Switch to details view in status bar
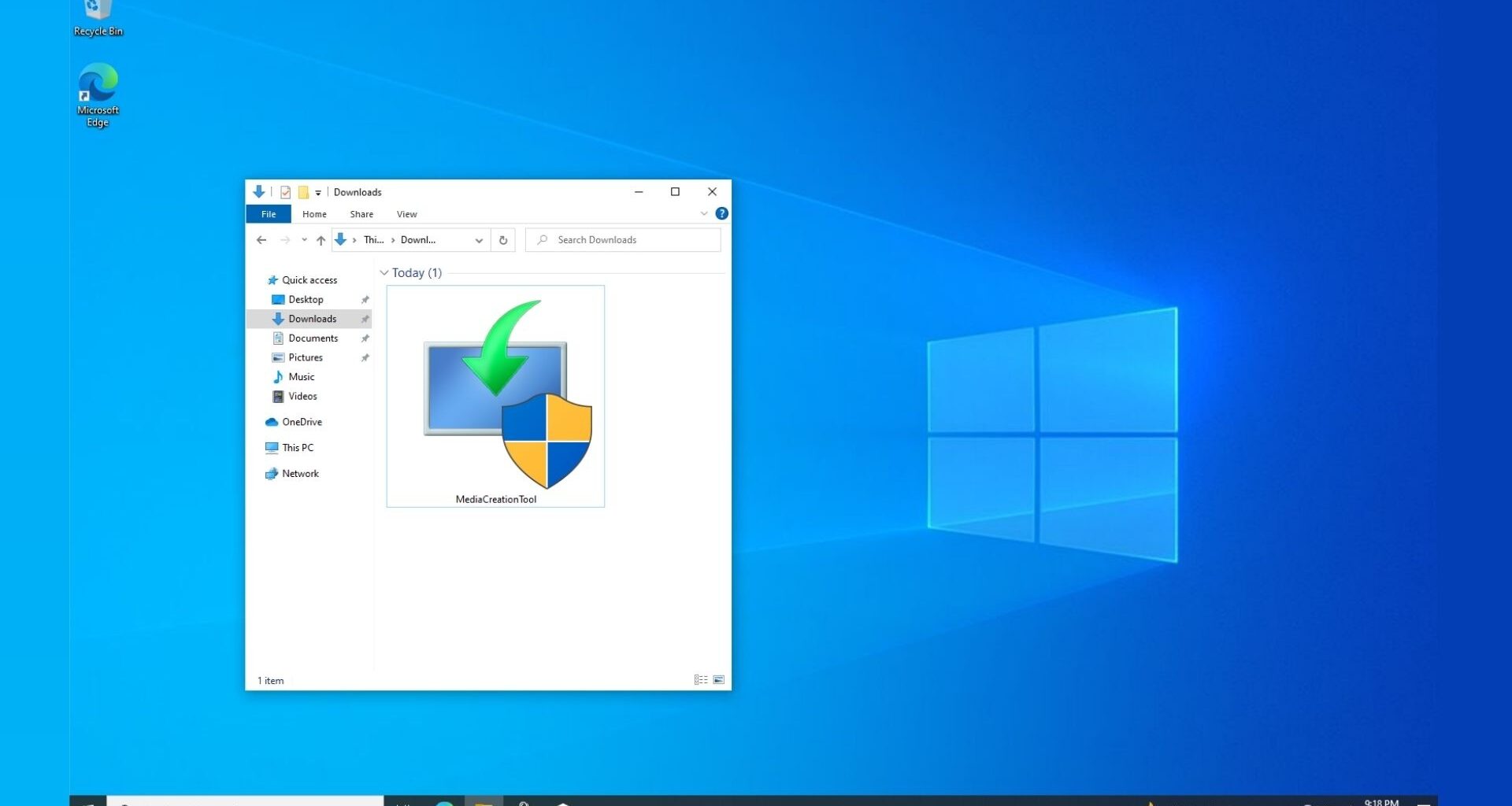 700,680
